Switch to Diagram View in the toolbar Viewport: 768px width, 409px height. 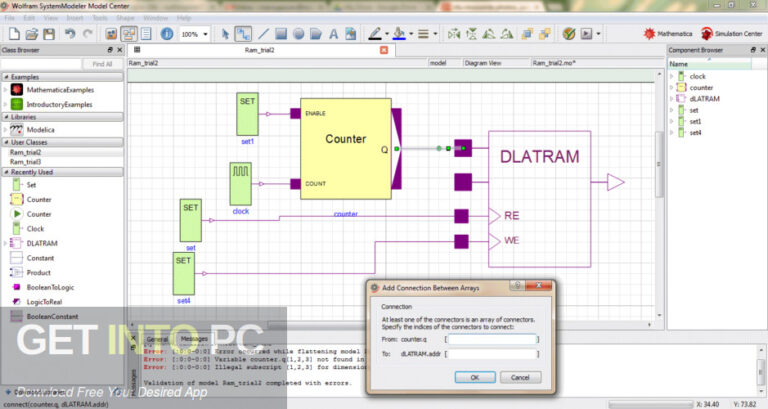pos(129,34)
